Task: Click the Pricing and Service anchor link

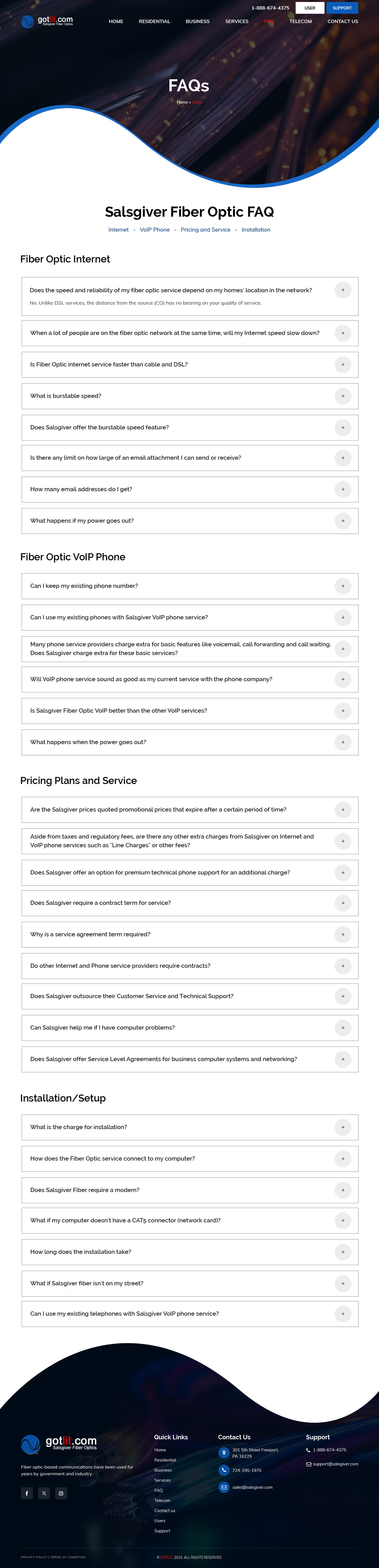Action: pos(205,230)
